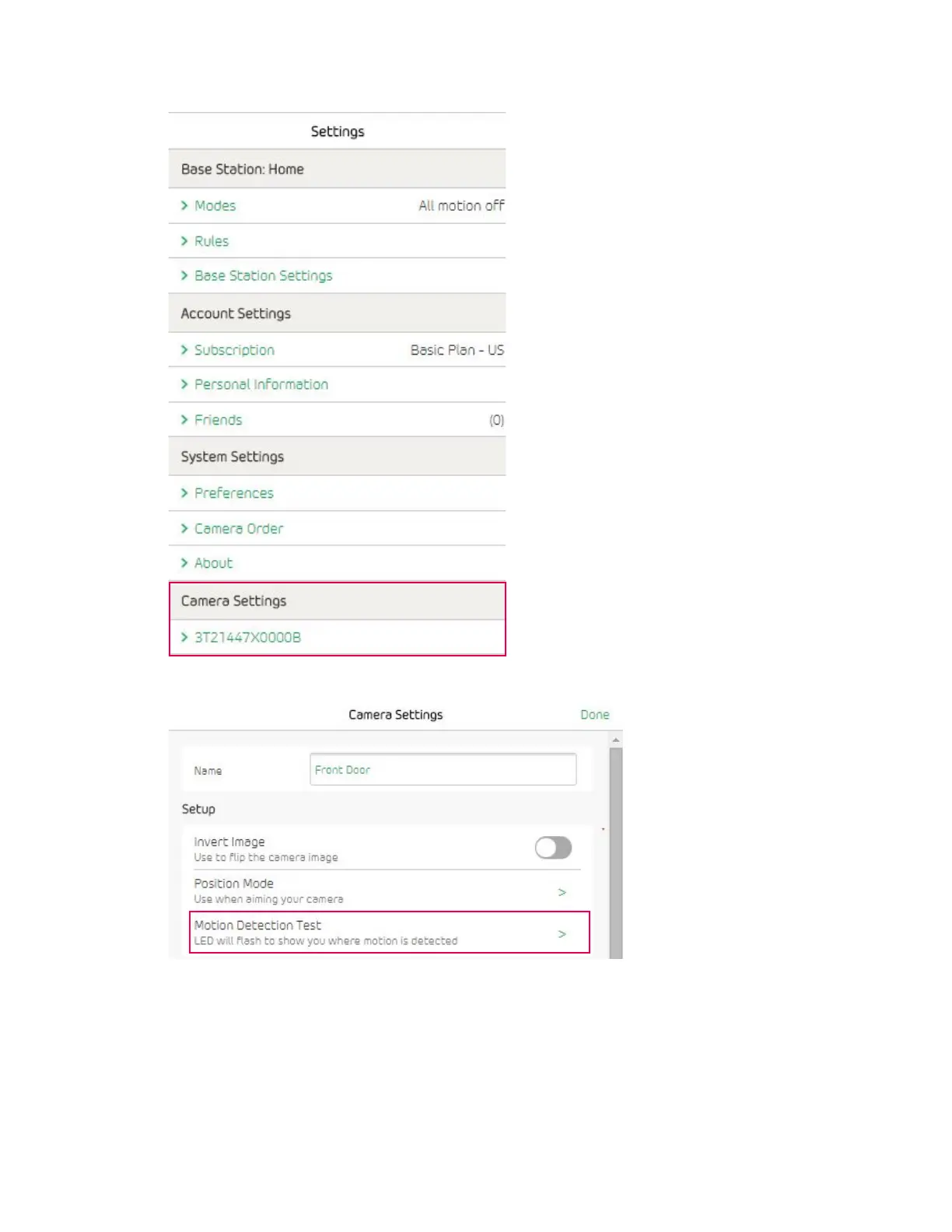
Task: Click the chevron beside Rules
Action: 184,241
